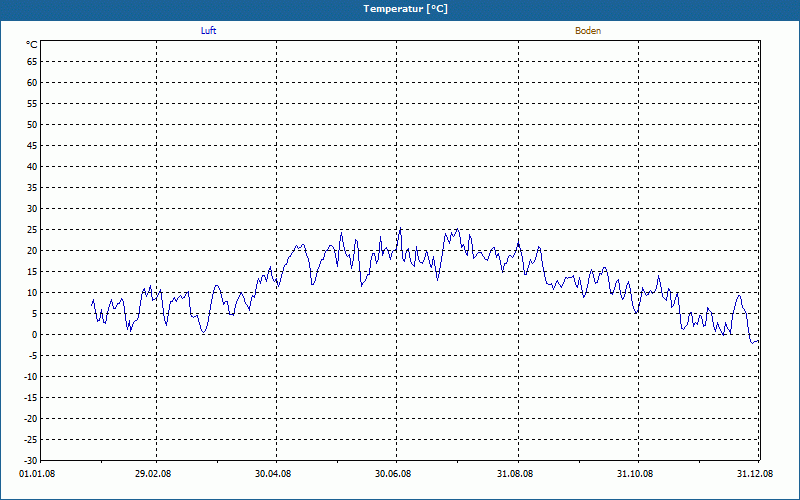Screen dimensions: 800x500
Task: Click the 0 value on temperature axis
Action: [x=35, y=335]
